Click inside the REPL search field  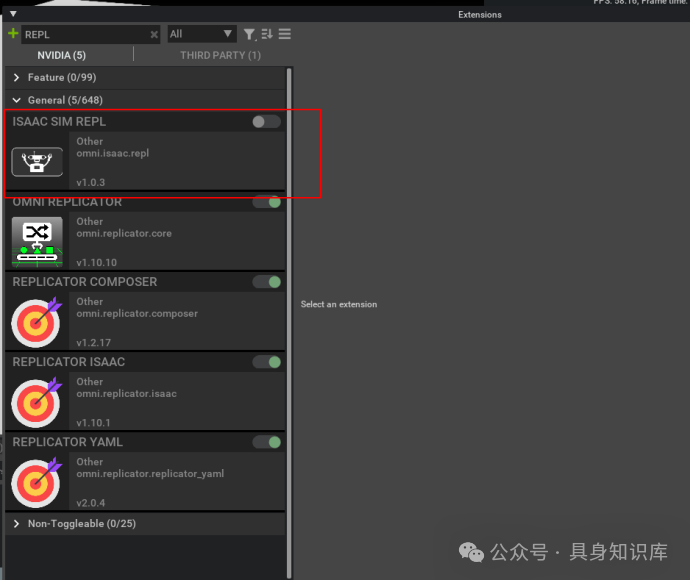pyautogui.click(x=85, y=35)
